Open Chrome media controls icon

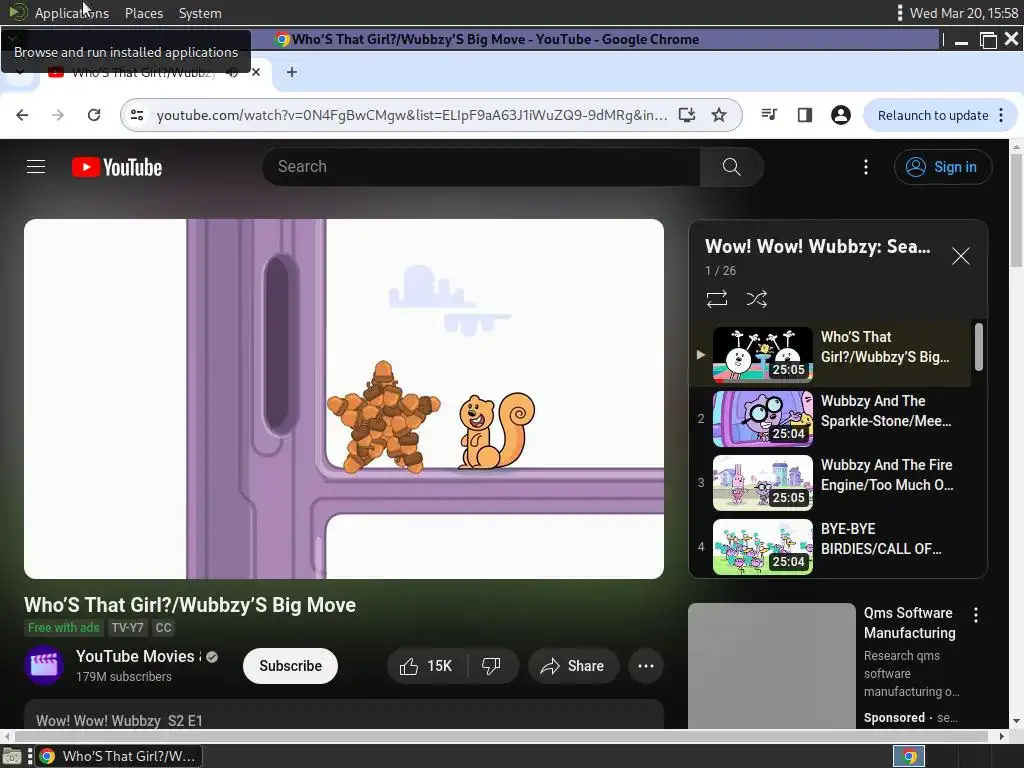[x=769, y=115]
